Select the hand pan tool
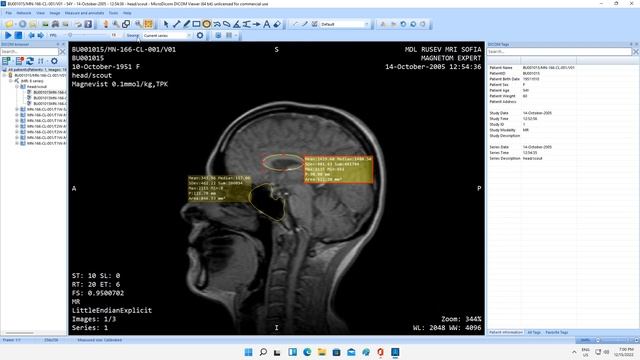The image size is (640, 360). coord(106,24)
